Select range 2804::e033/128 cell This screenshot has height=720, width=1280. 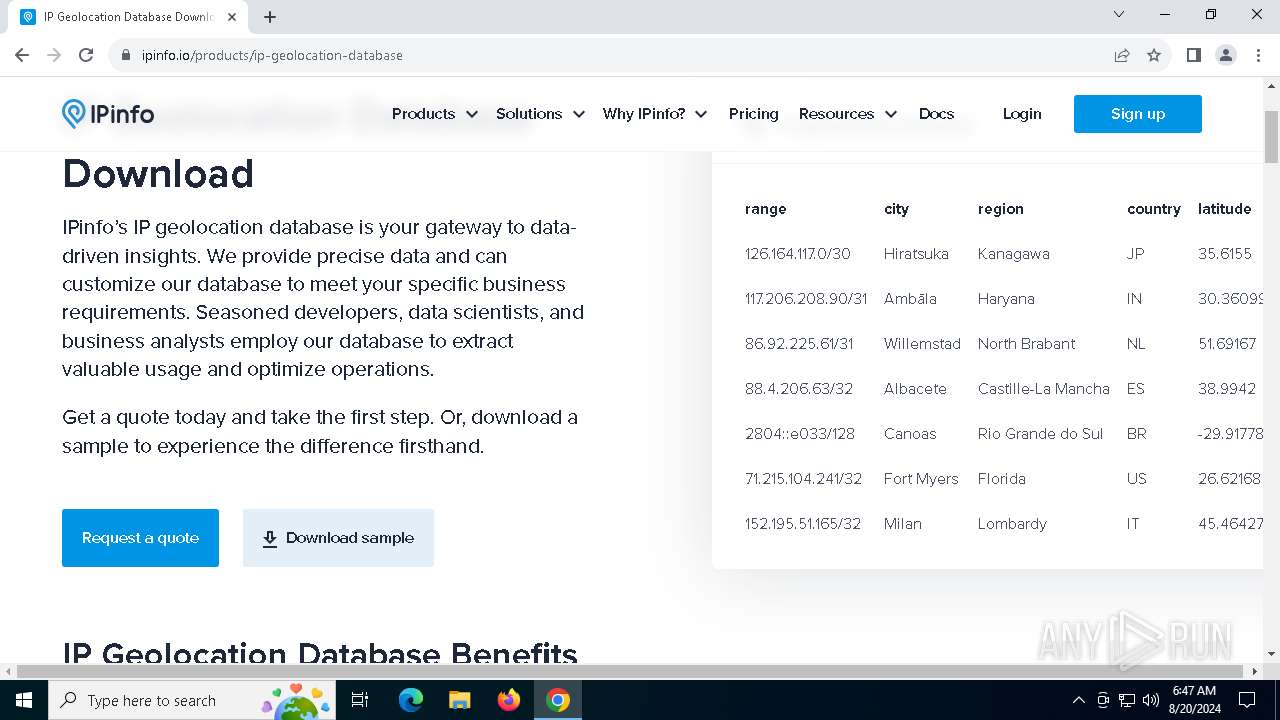point(799,434)
